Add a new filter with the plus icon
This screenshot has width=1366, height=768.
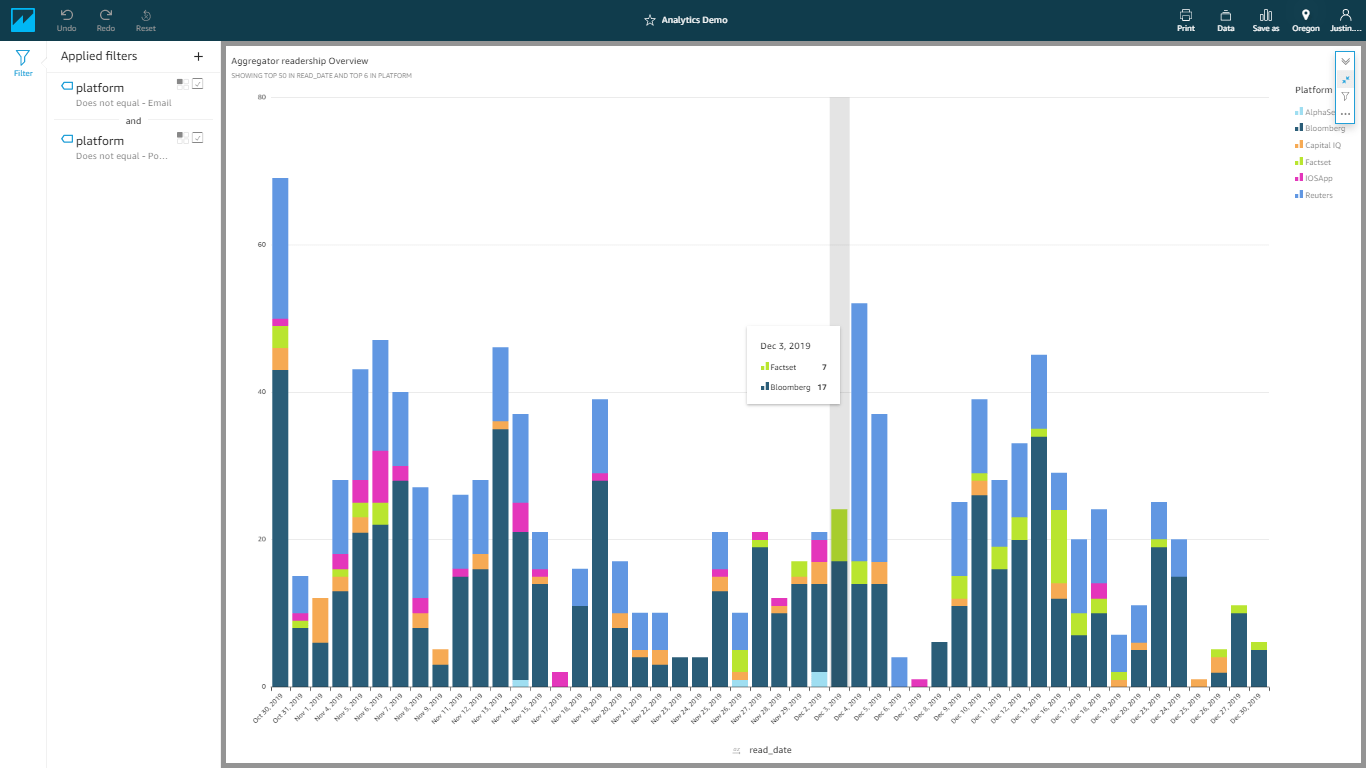tap(198, 57)
